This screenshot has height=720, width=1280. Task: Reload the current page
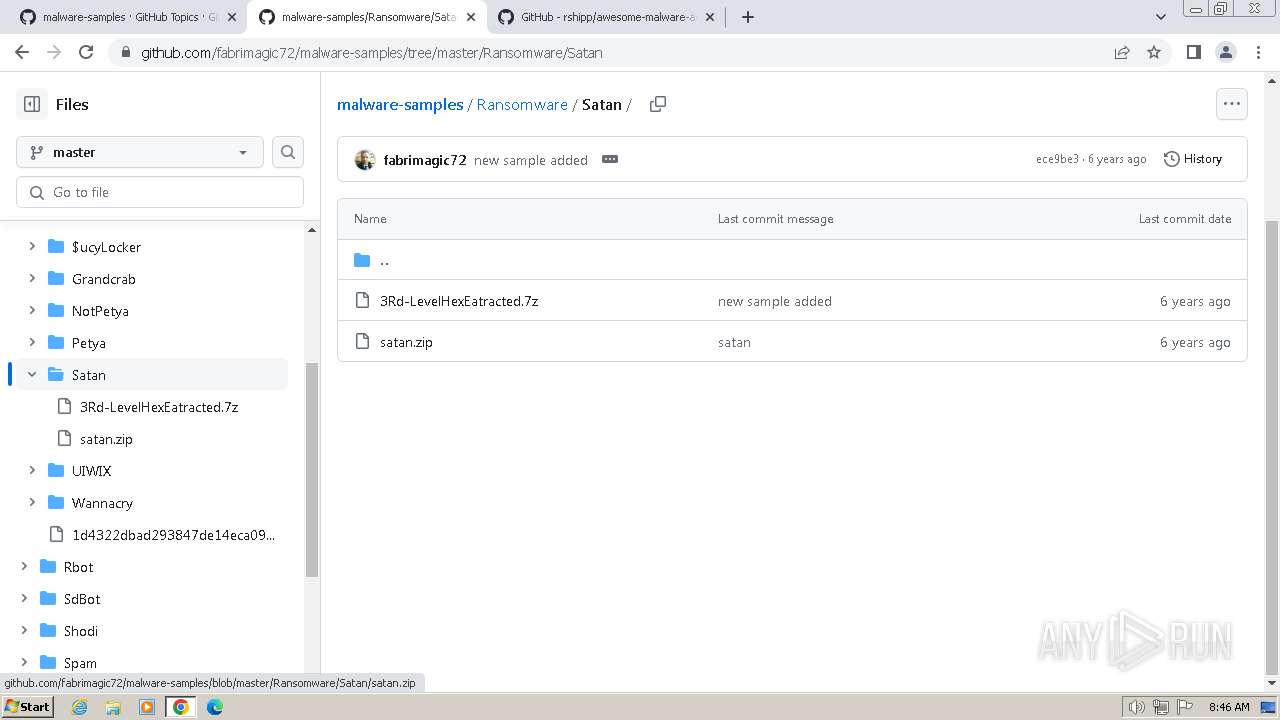click(x=86, y=52)
